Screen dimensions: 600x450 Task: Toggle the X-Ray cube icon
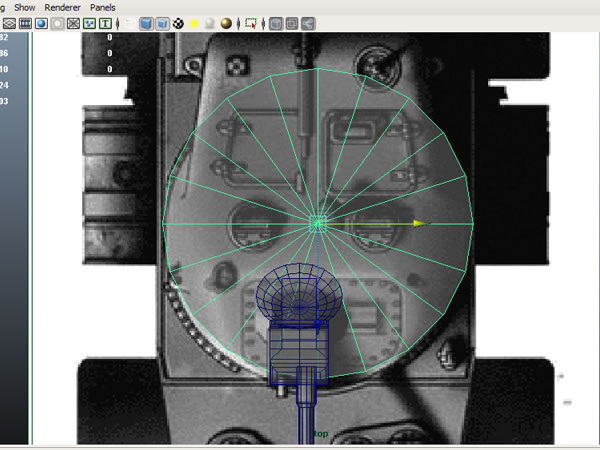(276, 24)
